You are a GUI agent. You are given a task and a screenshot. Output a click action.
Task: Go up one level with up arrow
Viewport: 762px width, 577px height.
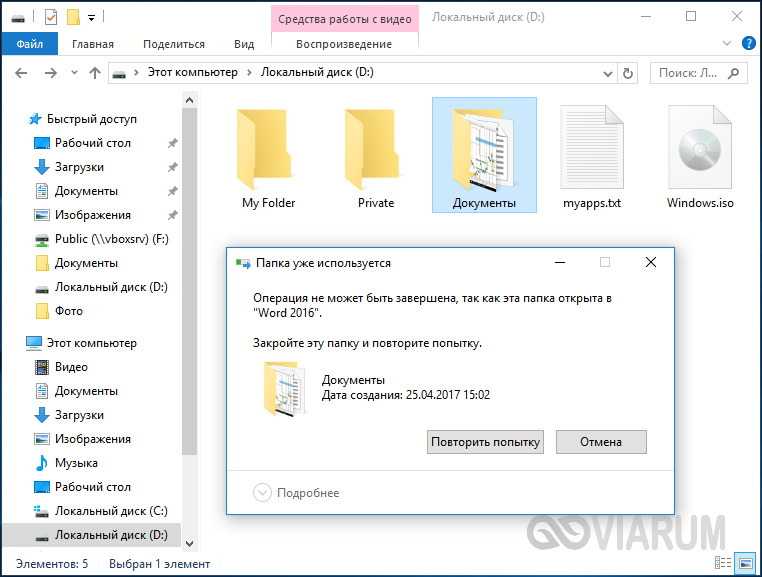tap(95, 73)
